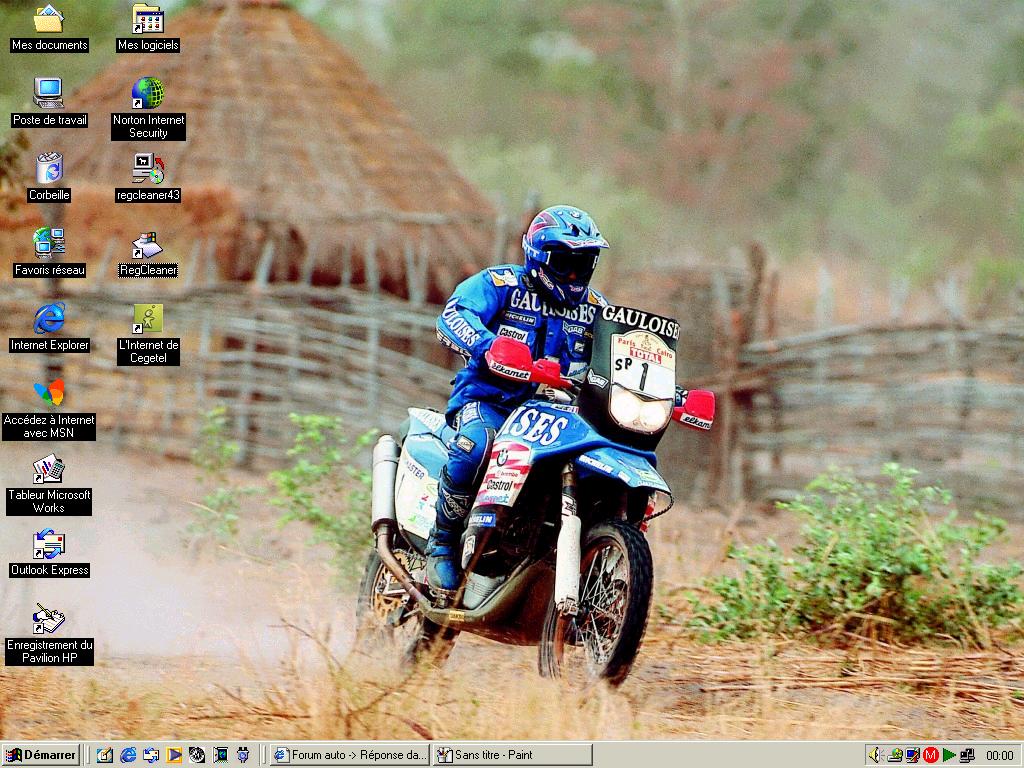Select Enregistrement du Pavillon HP icon
Screen dimensions: 1024x768
click(x=48, y=619)
